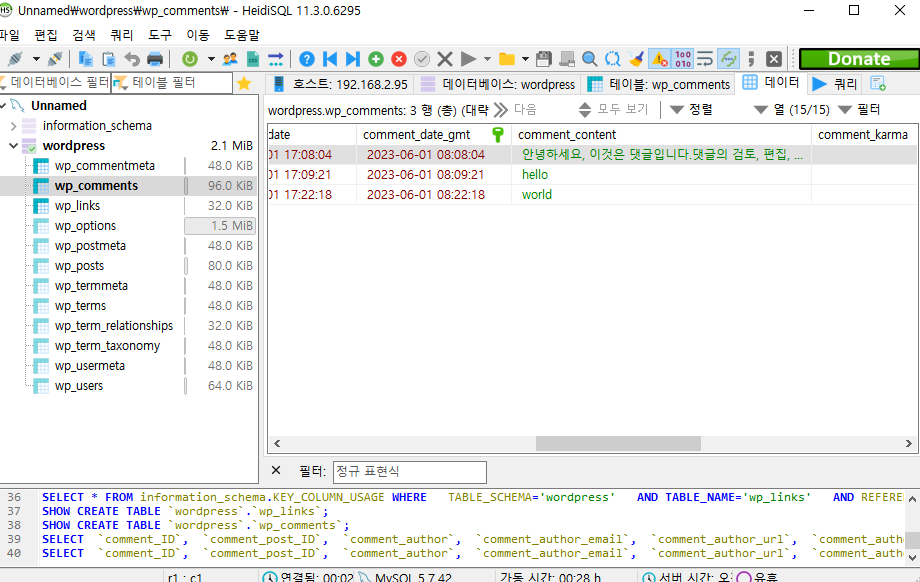The width and height of the screenshot is (920, 582).
Task: Click the broom Clean up icon
Action: click(636, 59)
